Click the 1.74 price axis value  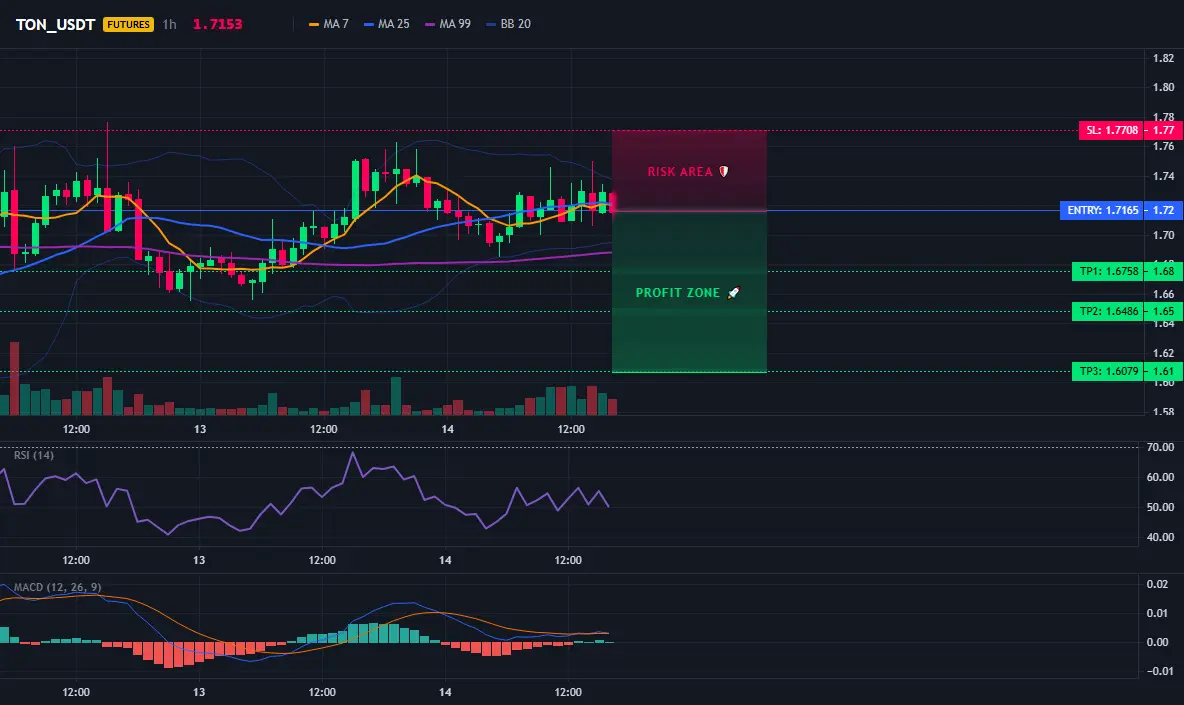click(x=1163, y=176)
